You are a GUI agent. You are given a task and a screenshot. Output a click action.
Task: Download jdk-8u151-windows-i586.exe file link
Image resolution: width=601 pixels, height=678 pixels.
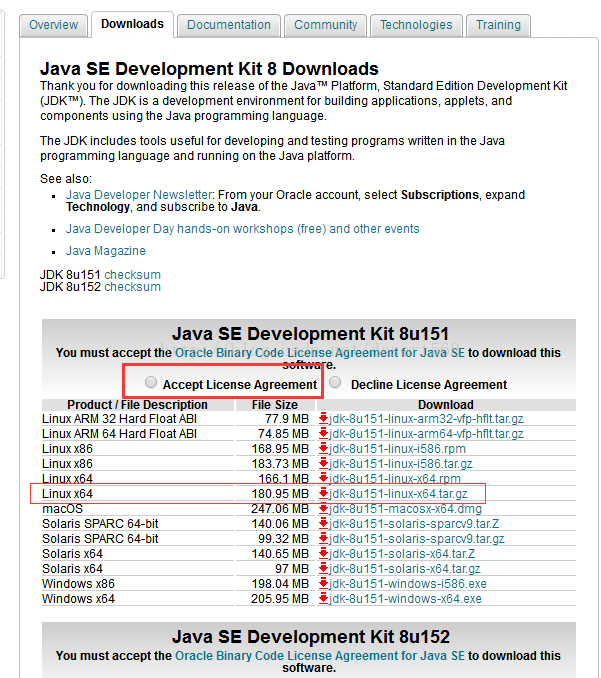pos(408,584)
